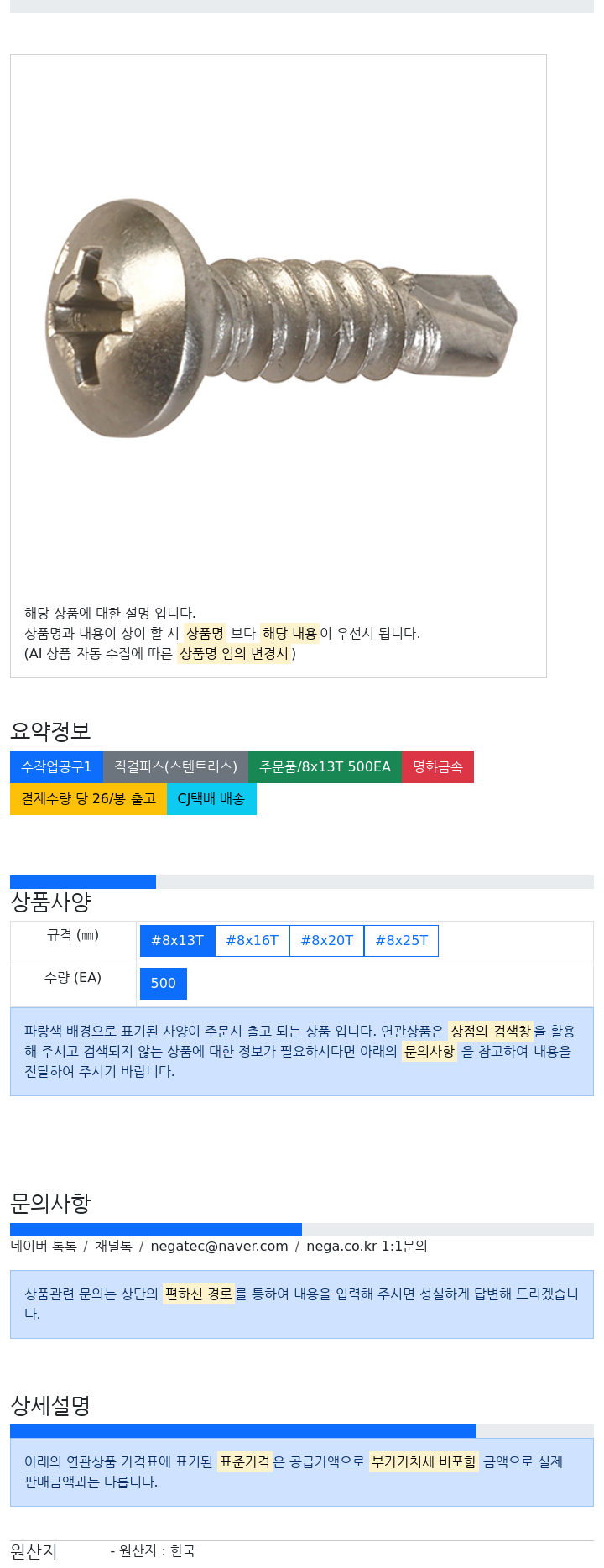Select the 명화금속 brand tag

pyautogui.click(x=438, y=767)
